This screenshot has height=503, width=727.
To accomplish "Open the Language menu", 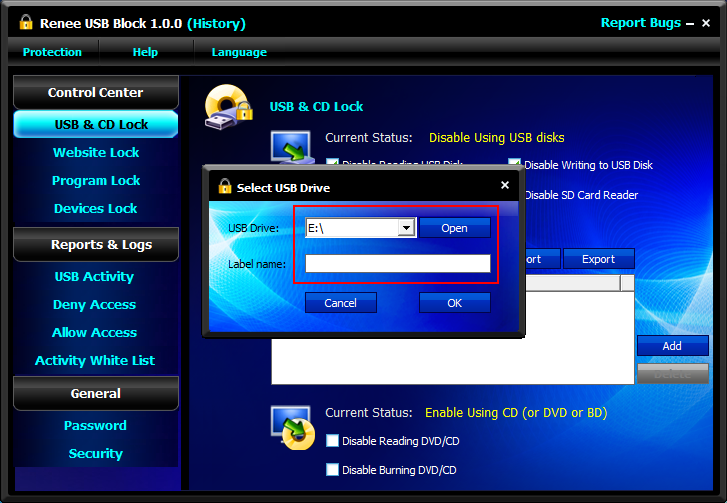I will [x=239, y=52].
